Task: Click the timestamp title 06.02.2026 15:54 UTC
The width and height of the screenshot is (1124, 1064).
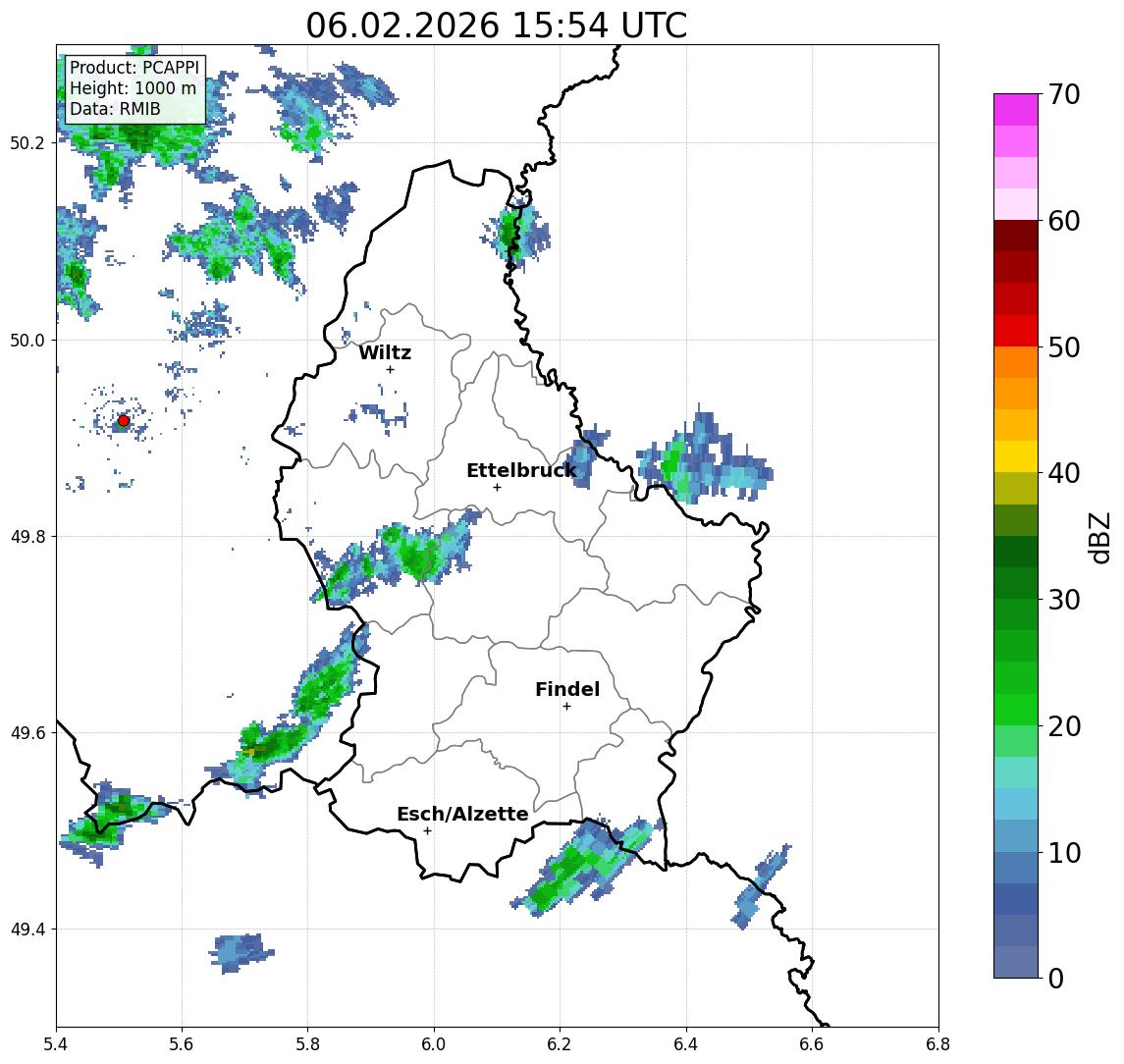Action: point(496,26)
